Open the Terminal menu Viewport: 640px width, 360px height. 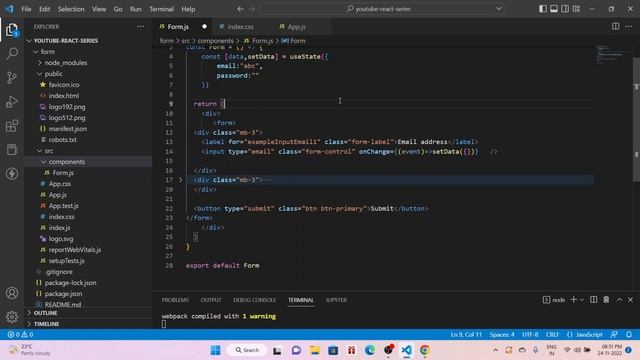(x=161, y=9)
